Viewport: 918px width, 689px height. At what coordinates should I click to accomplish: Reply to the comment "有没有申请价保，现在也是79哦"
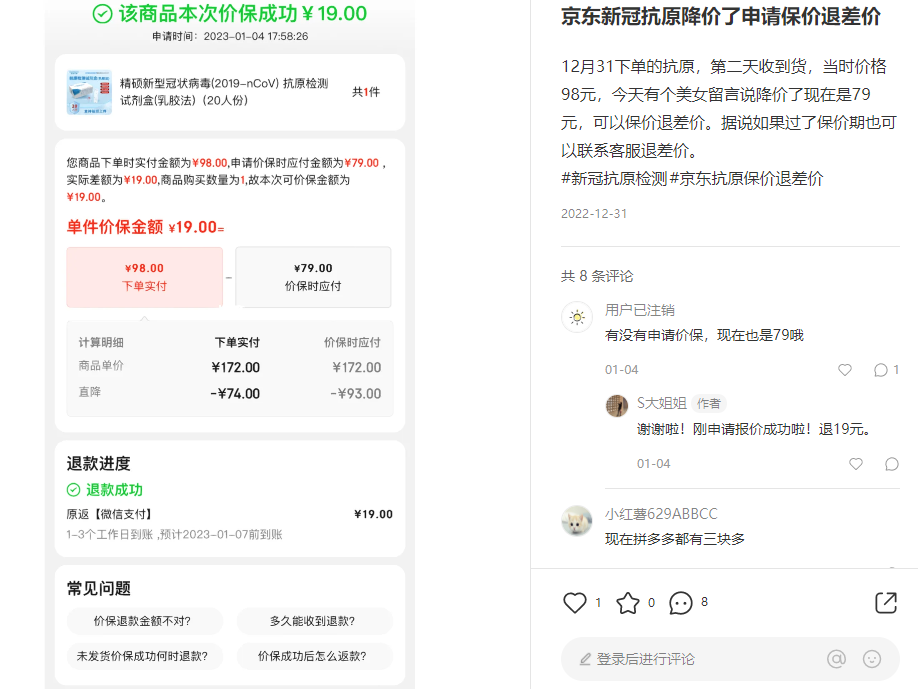[x=880, y=370]
